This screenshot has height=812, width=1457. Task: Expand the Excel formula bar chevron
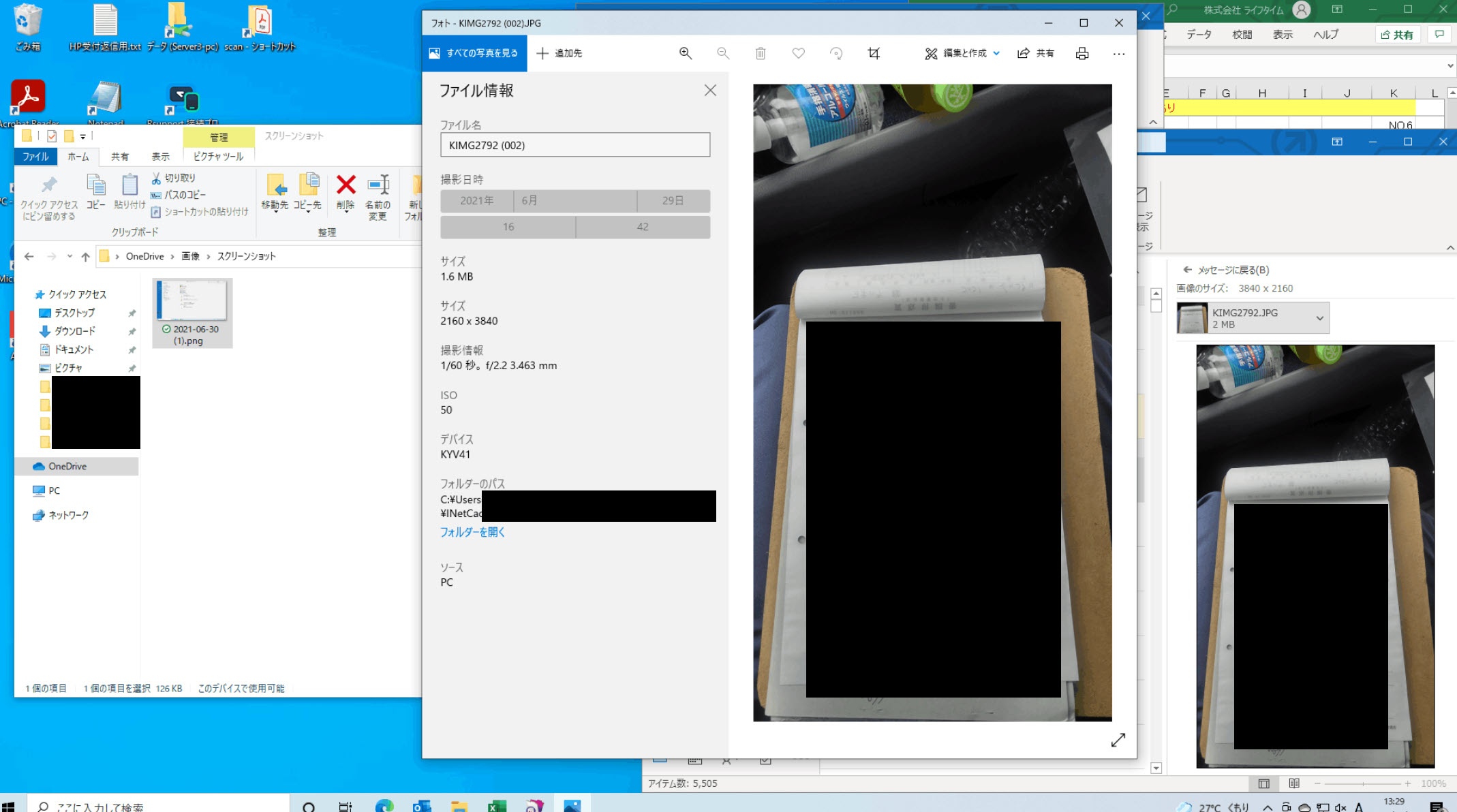pyautogui.click(x=1450, y=66)
